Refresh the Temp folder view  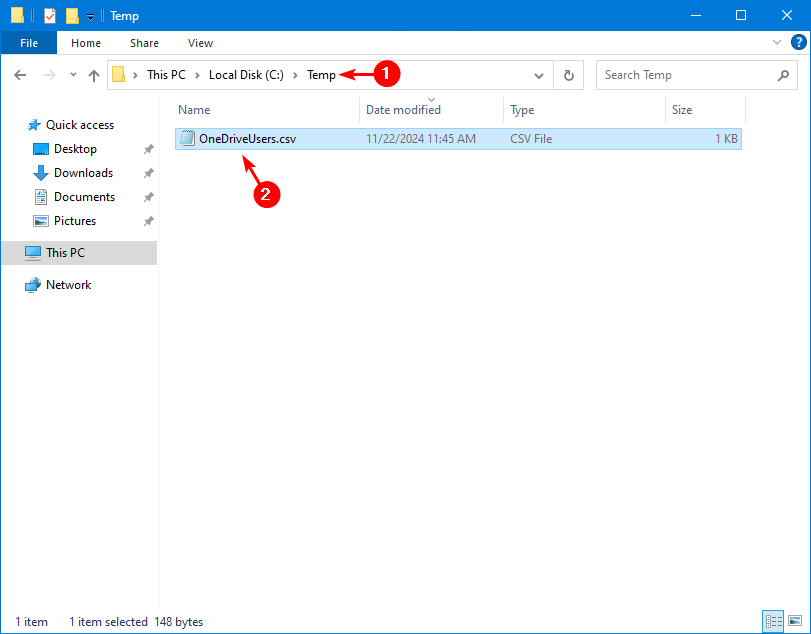point(569,75)
